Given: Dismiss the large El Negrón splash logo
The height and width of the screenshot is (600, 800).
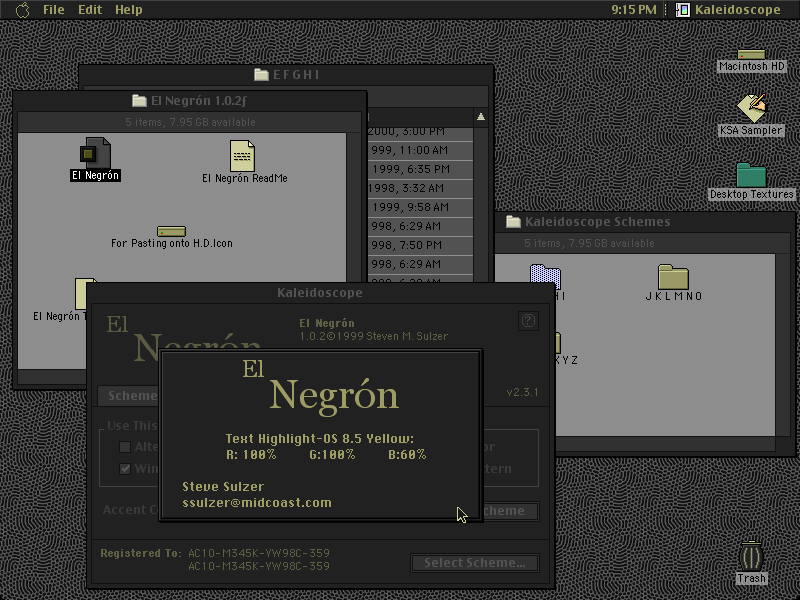Looking at the screenshot, I should coord(320,388).
